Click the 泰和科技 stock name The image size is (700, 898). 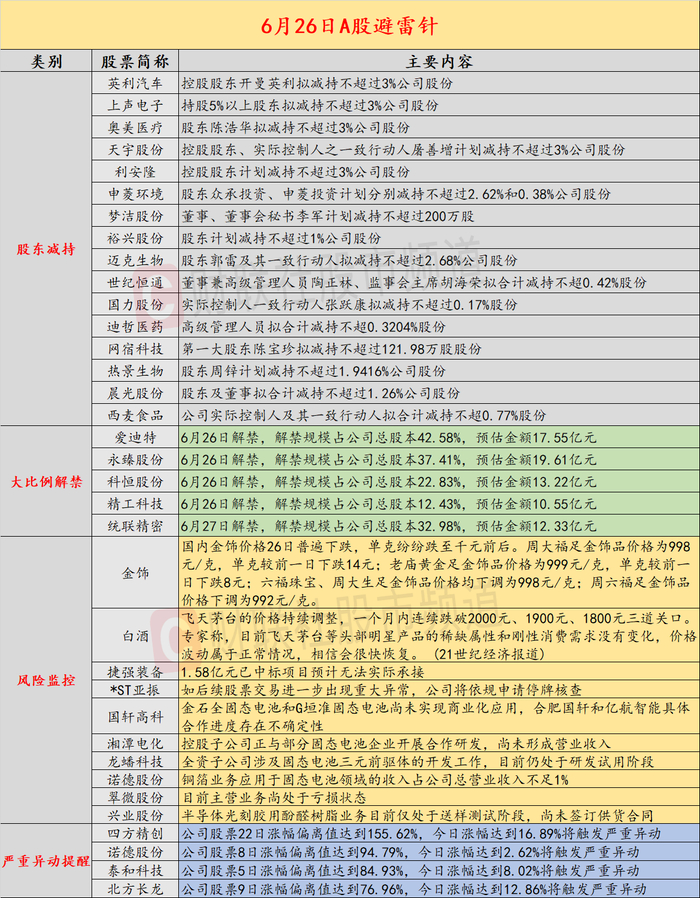135,871
